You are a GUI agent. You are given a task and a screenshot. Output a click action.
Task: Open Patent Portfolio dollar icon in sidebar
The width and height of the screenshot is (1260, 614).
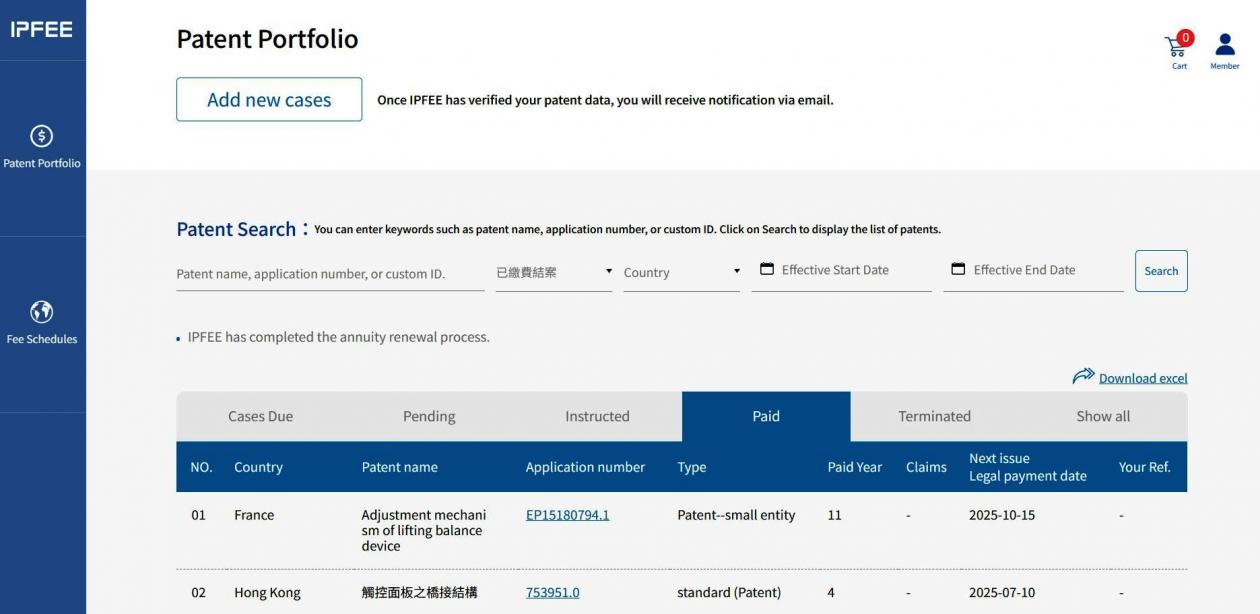tap(42, 136)
